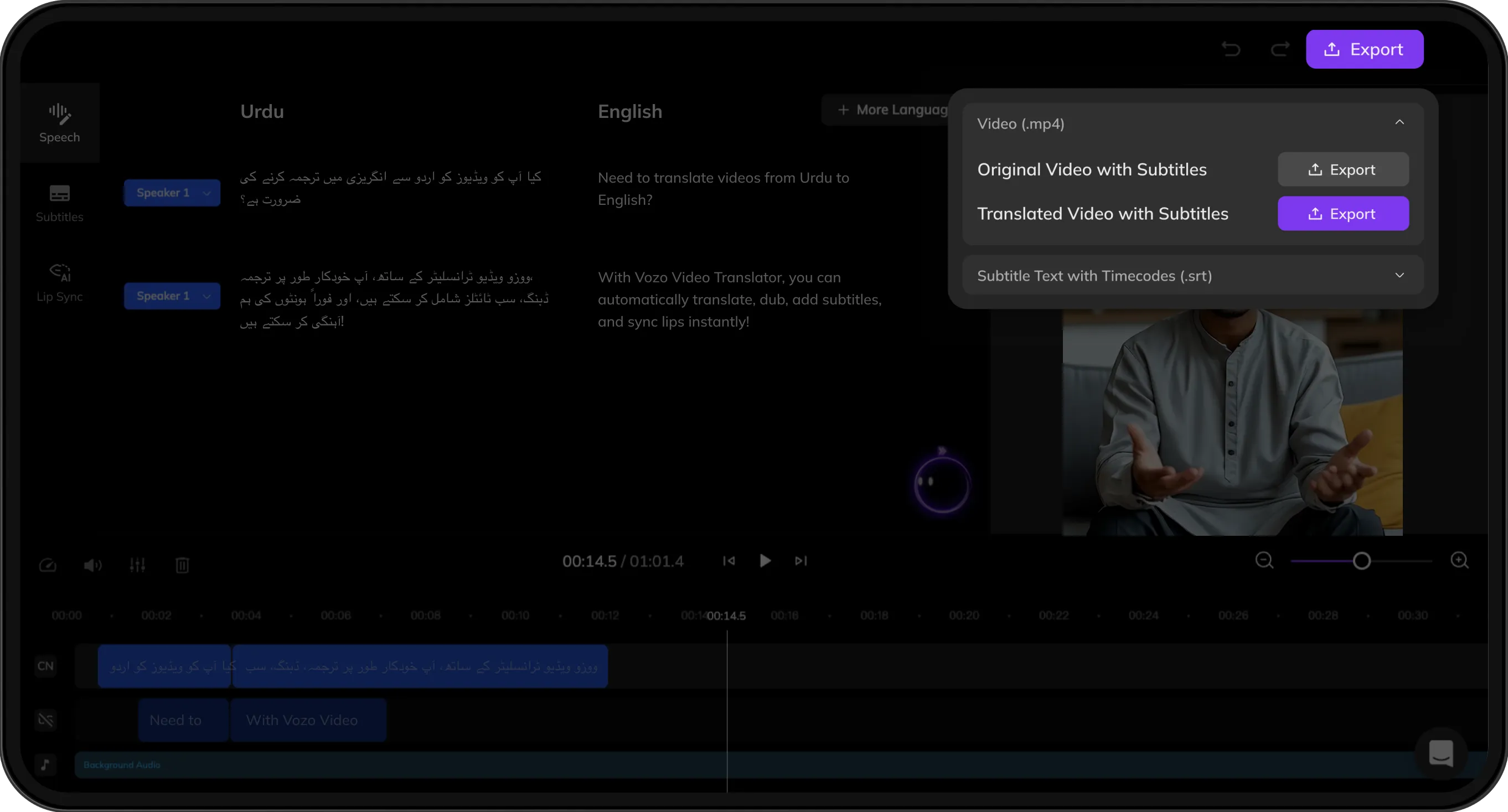This screenshot has width=1508, height=812.
Task: Collapse the Video (.mp4) section
Action: (1399, 123)
